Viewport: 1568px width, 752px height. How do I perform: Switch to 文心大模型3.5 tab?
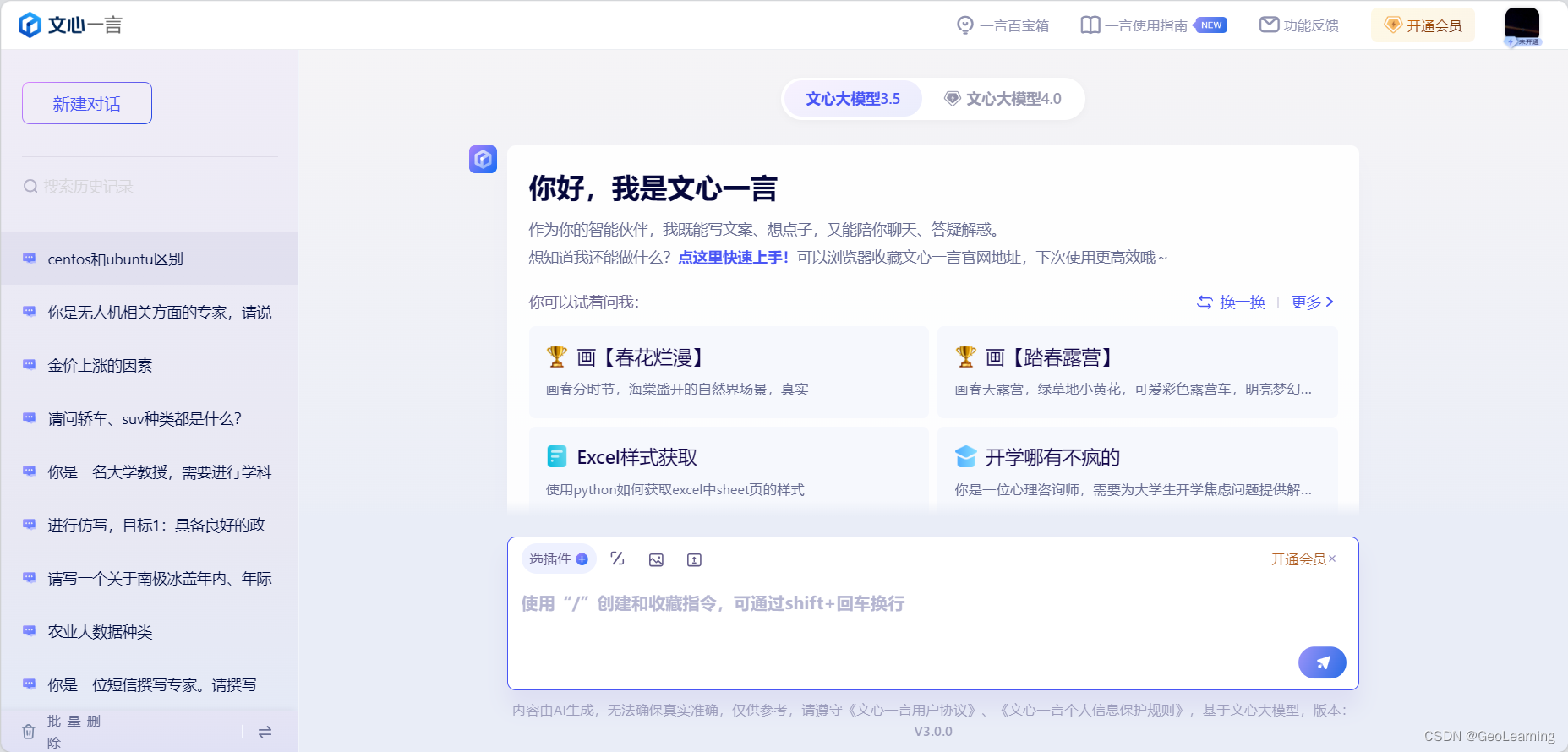(x=853, y=99)
